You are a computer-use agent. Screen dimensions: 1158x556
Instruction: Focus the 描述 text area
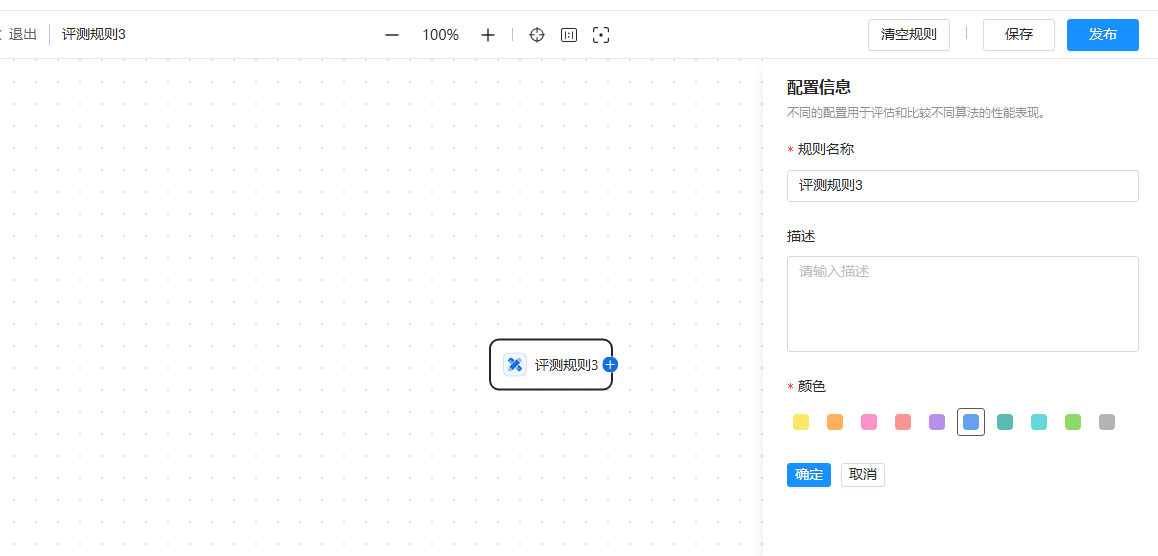pos(962,304)
